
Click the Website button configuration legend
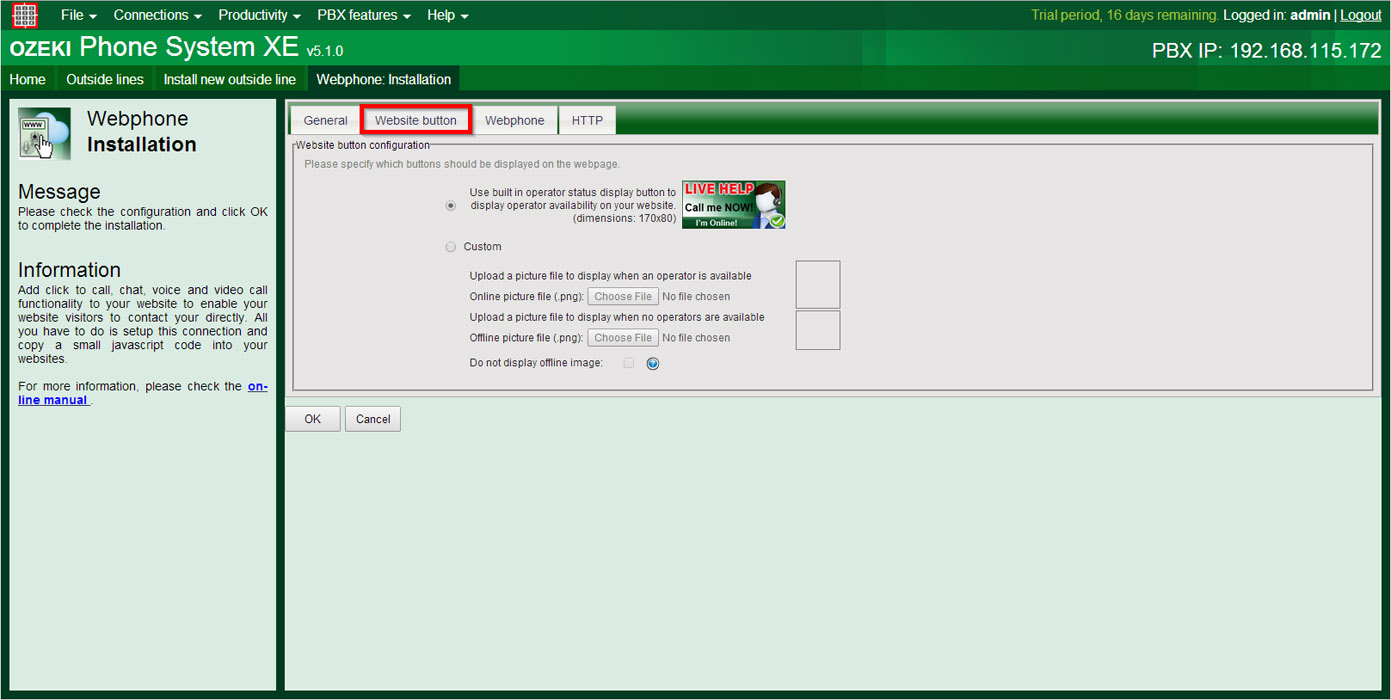pos(363,145)
